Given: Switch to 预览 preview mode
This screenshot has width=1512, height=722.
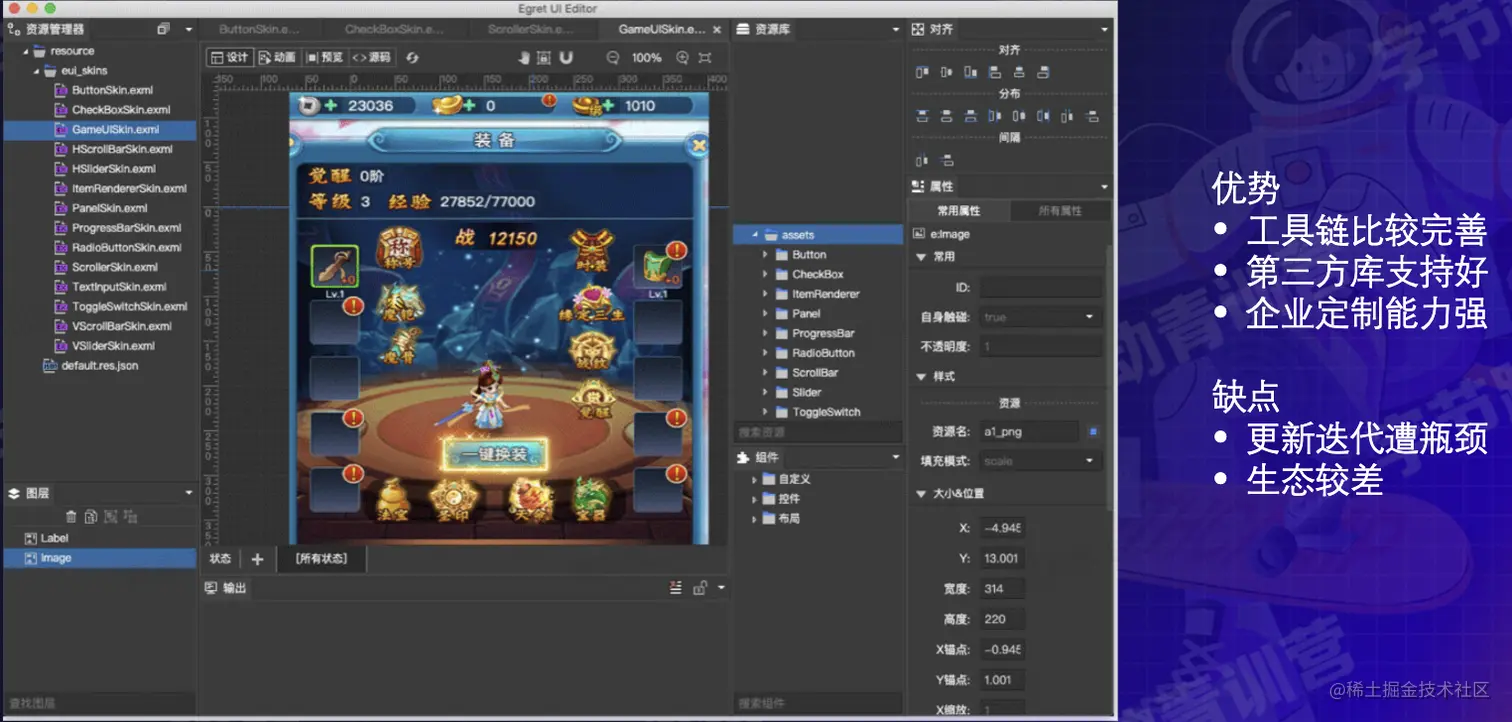Looking at the screenshot, I should click(325, 58).
